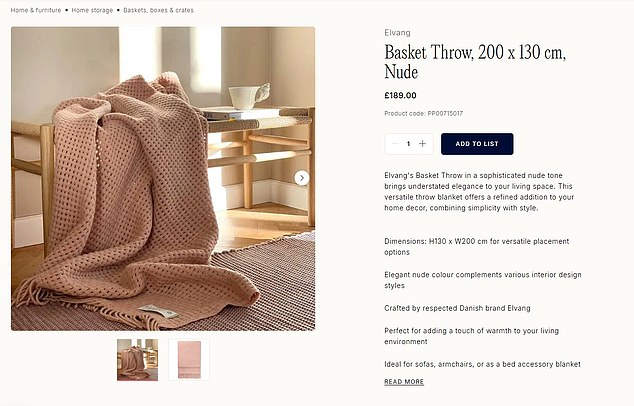The height and width of the screenshot is (406, 634).
Task: Click the Add to List button
Action: click(x=477, y=144)
